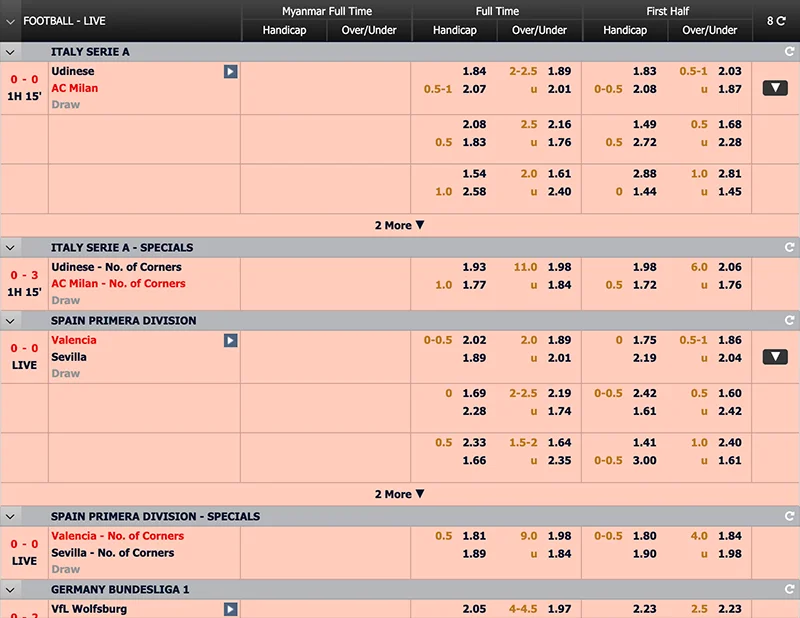Select the Full Time Over/Under column header
This screenshot has height=618, width=800.
coord(539,30)
